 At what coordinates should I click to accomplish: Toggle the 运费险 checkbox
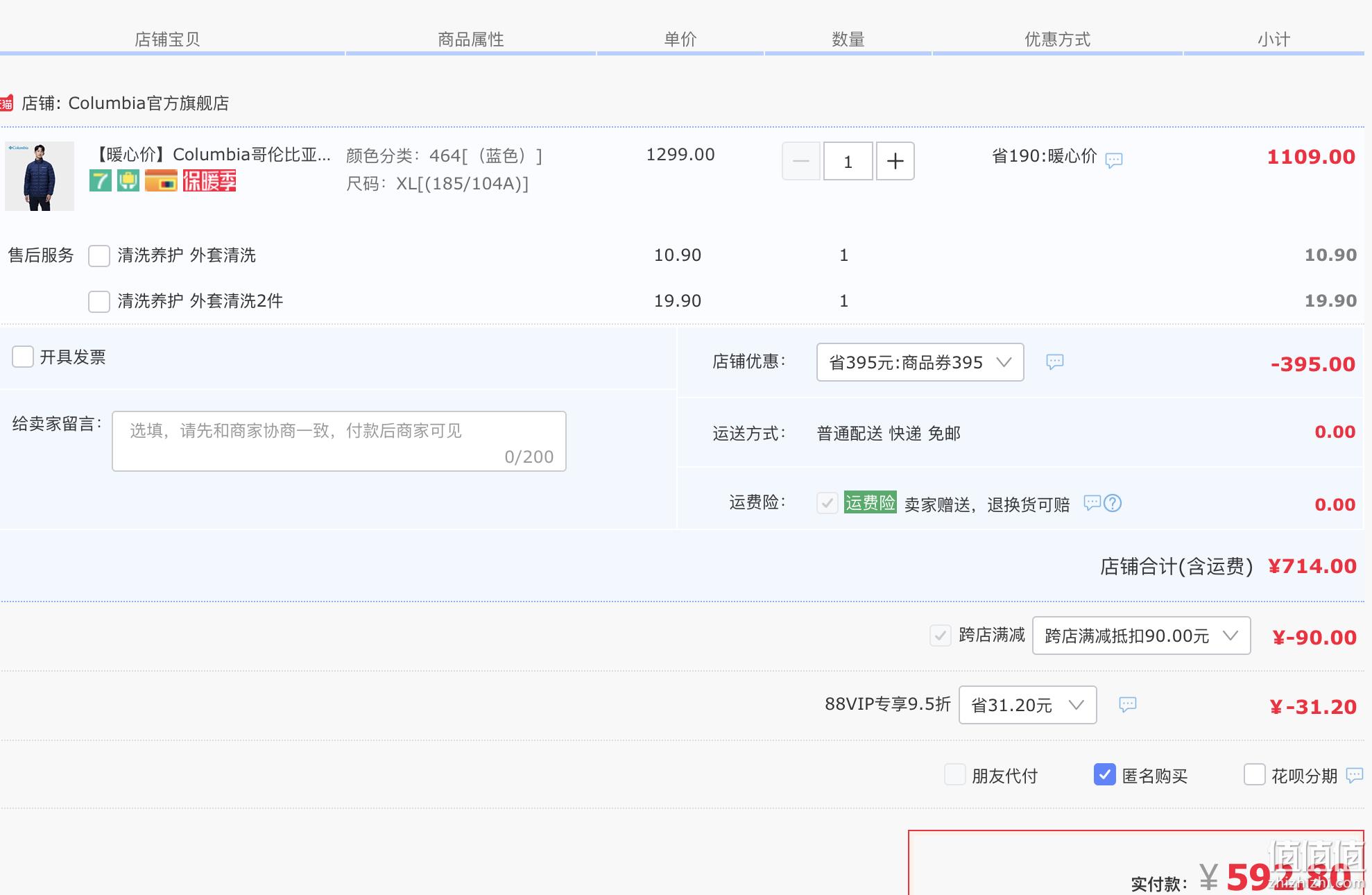[828, 503]
